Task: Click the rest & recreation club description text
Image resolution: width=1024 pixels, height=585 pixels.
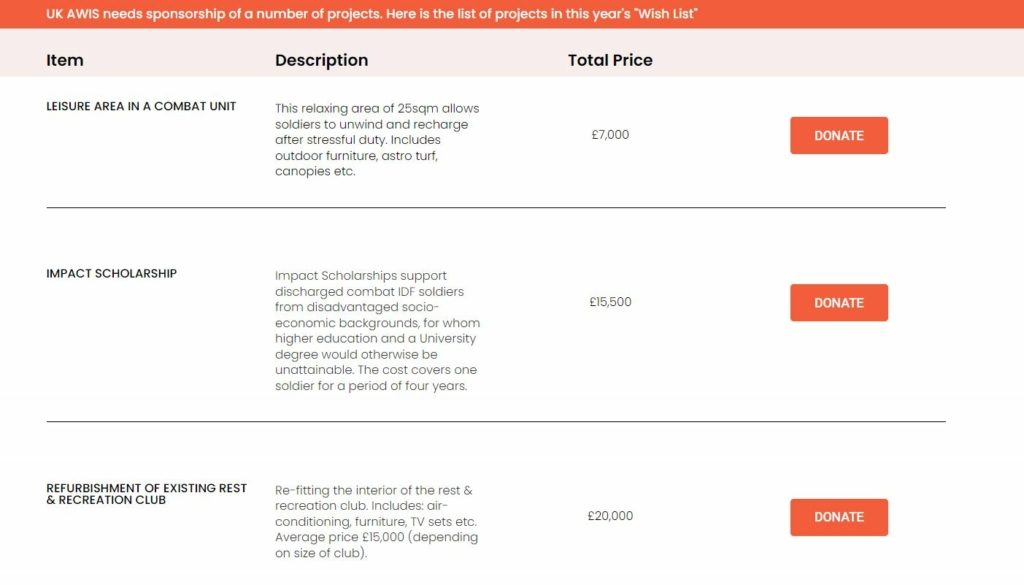Action: click(x=376, y=522)
